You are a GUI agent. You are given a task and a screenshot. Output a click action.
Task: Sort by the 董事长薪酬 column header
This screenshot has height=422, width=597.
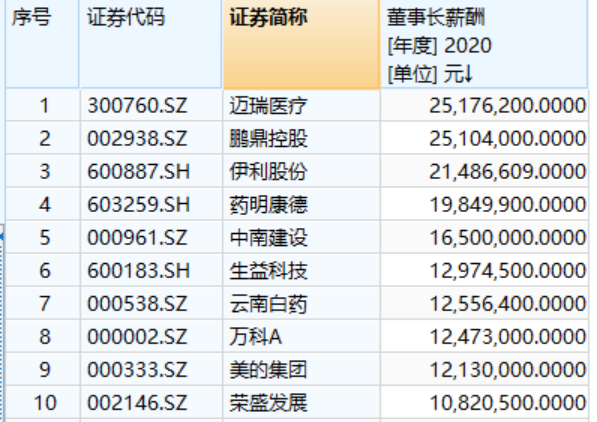[484, 44]
